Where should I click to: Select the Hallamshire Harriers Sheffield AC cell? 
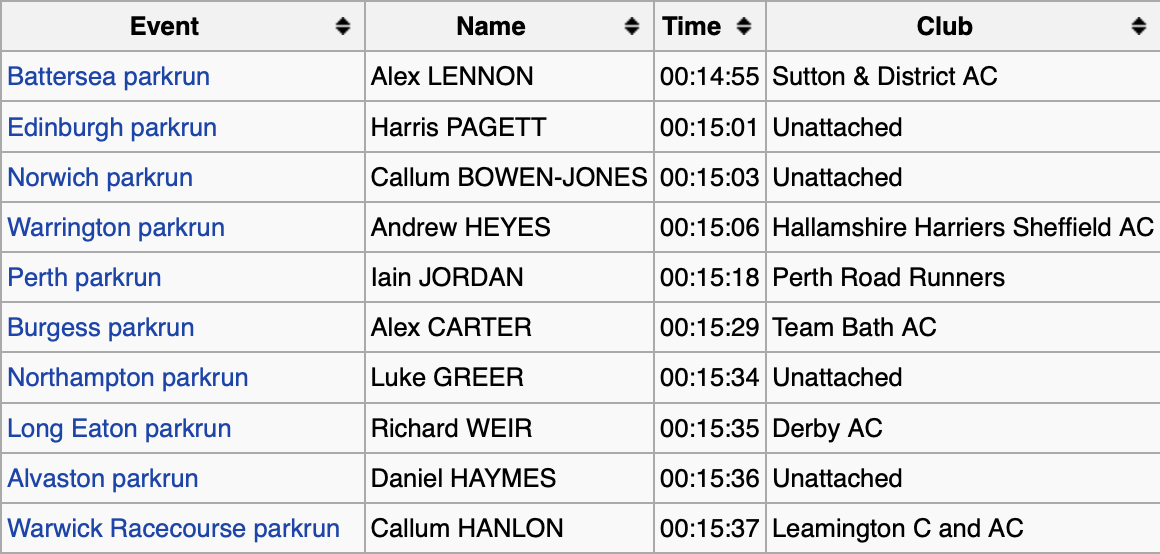[963, 227]
